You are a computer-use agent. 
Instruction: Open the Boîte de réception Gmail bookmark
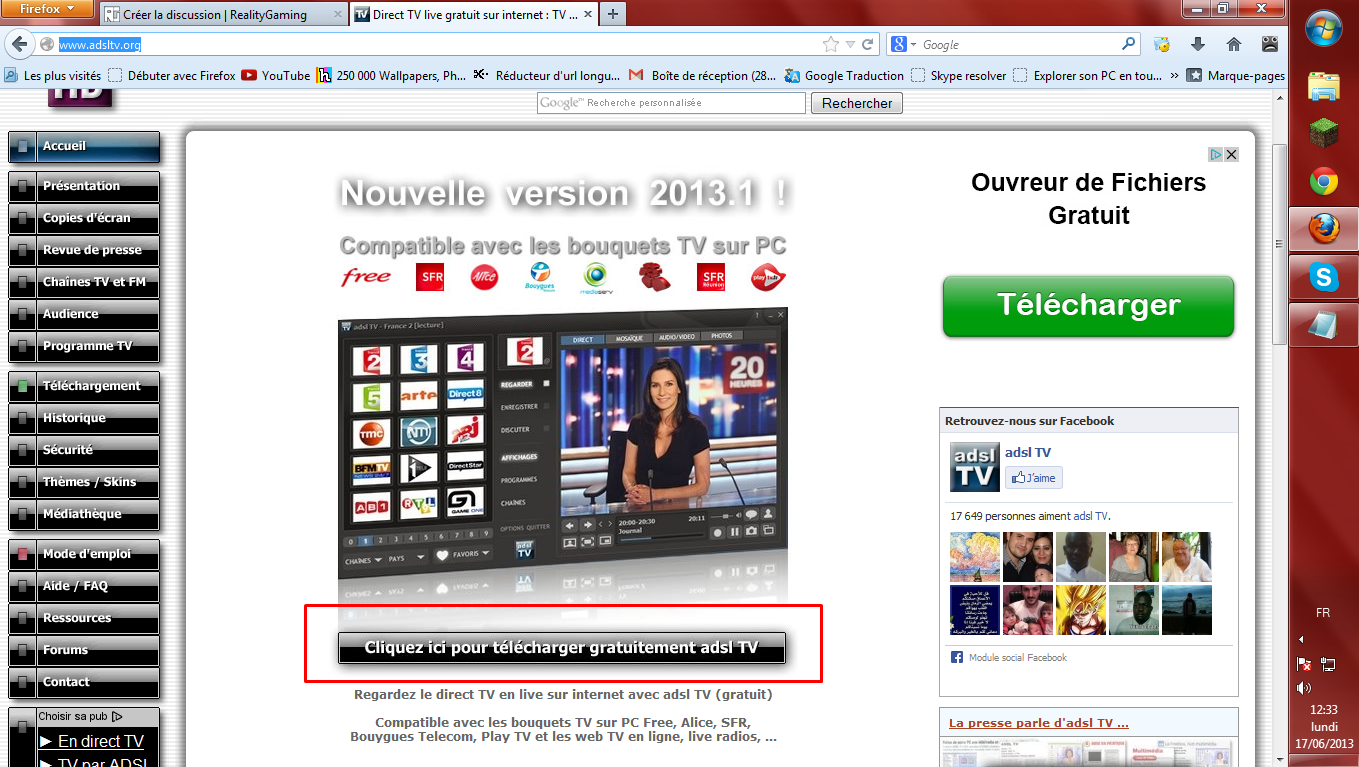[702, 75]
